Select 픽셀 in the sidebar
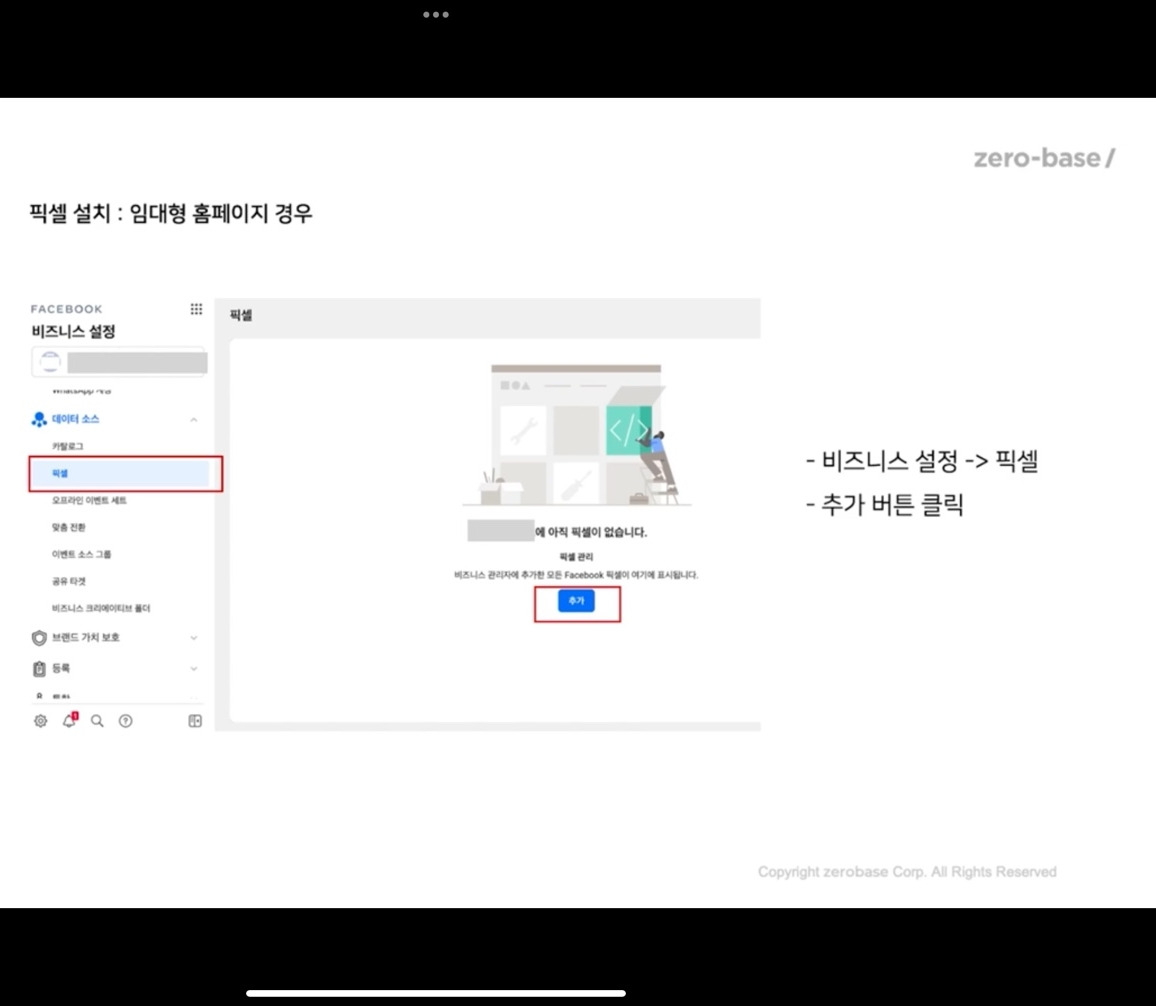 click(x=60, y=473)
